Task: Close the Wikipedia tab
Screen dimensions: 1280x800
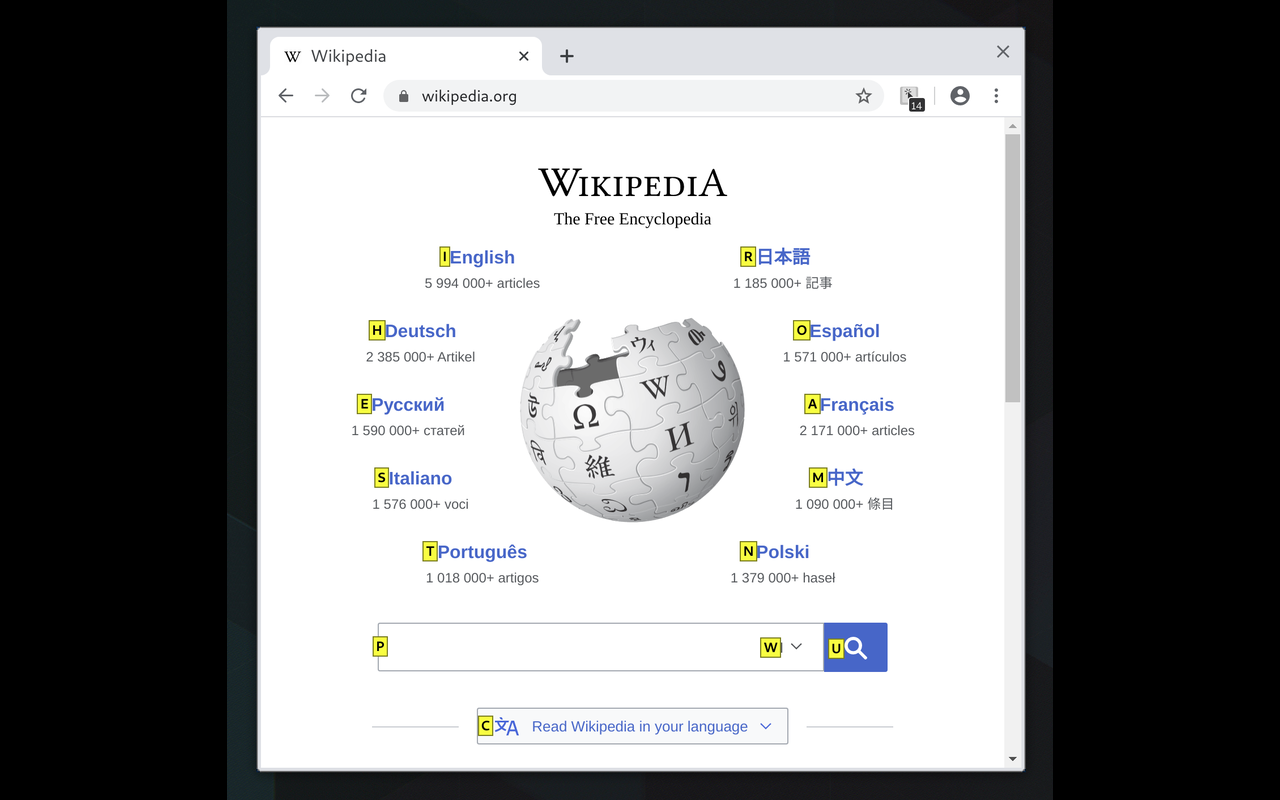Action: point(524,56)
